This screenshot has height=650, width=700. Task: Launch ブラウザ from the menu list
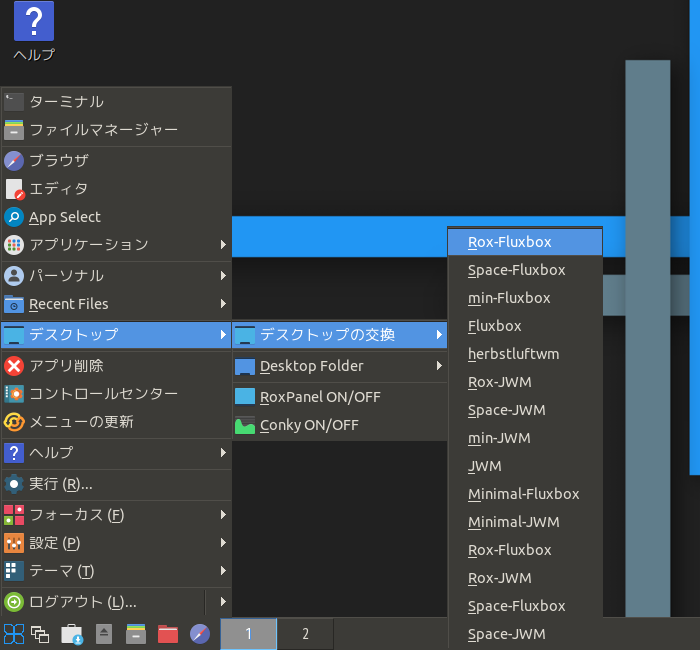click(x=116, y=161)
